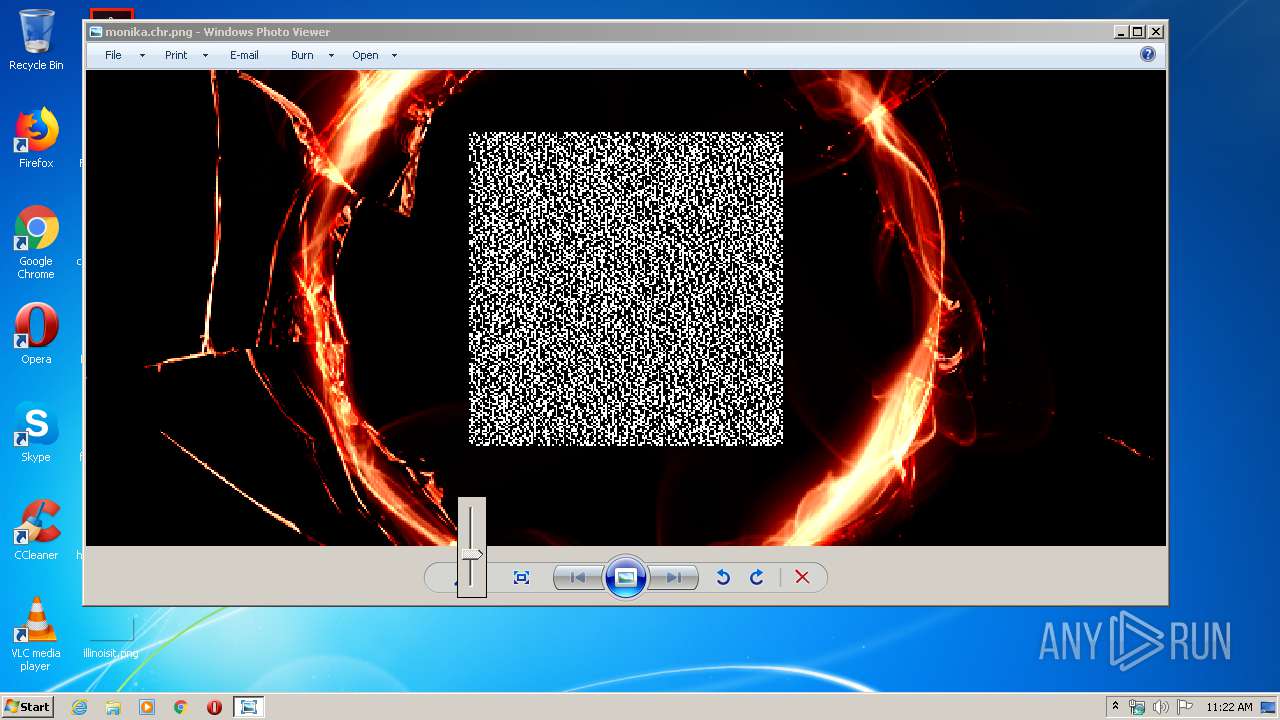
Task: Go to the previous picture
Action: [x=578, y=577]
